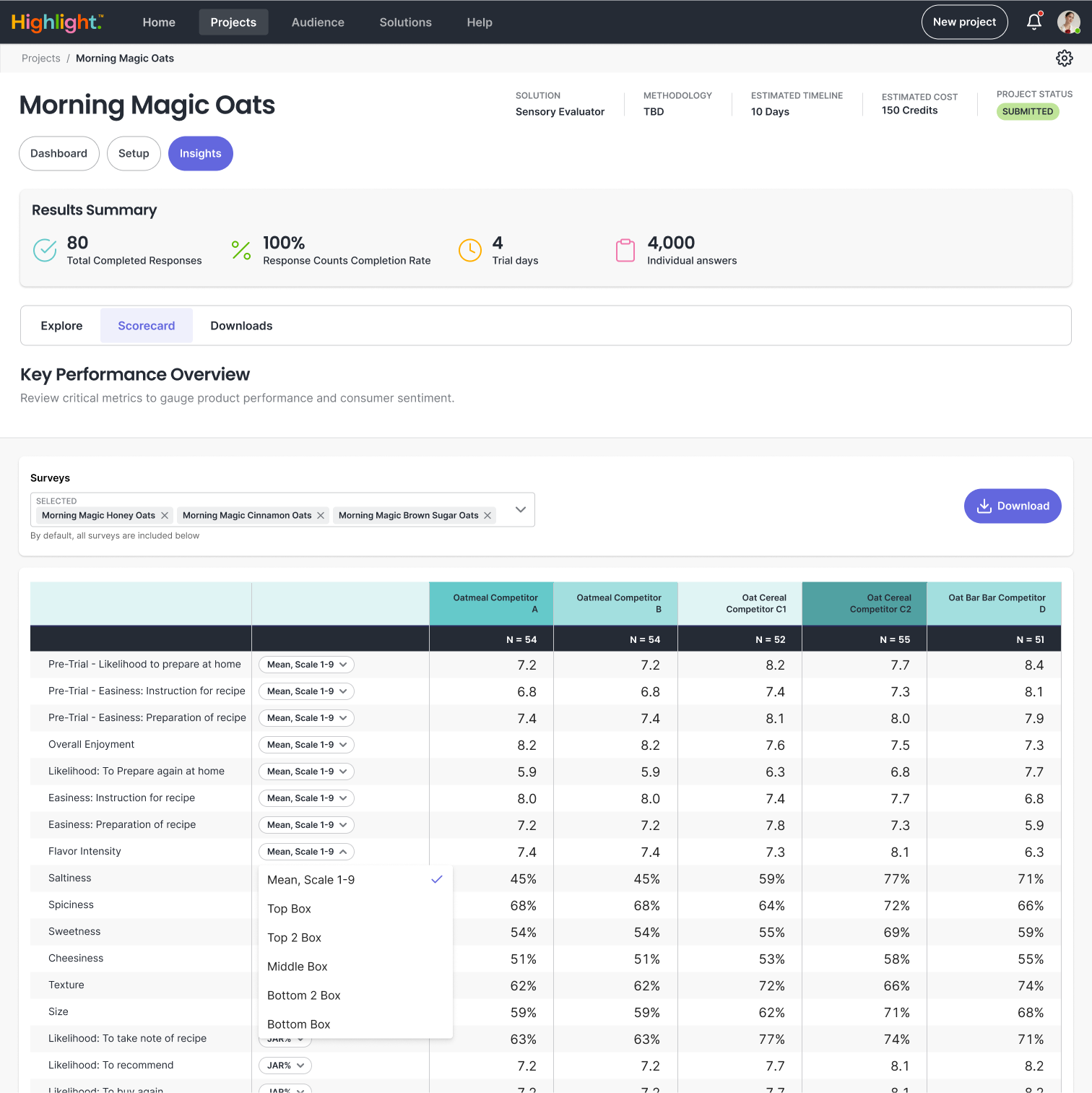Select the checked Mean, Scale 1-9 option

click(x=311, y=880)
